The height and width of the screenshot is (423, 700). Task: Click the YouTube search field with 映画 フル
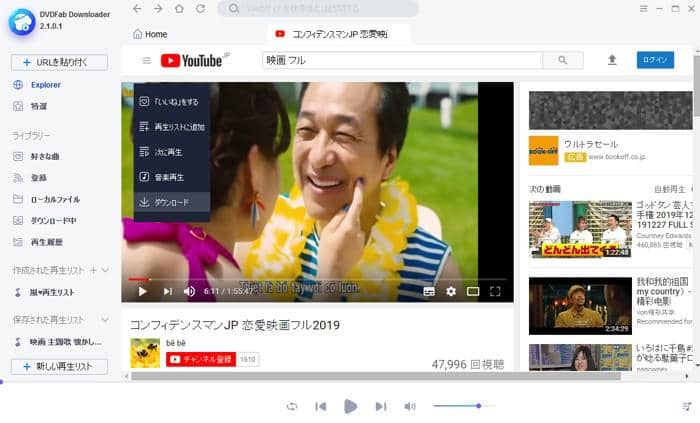click(x=402, y=60)
